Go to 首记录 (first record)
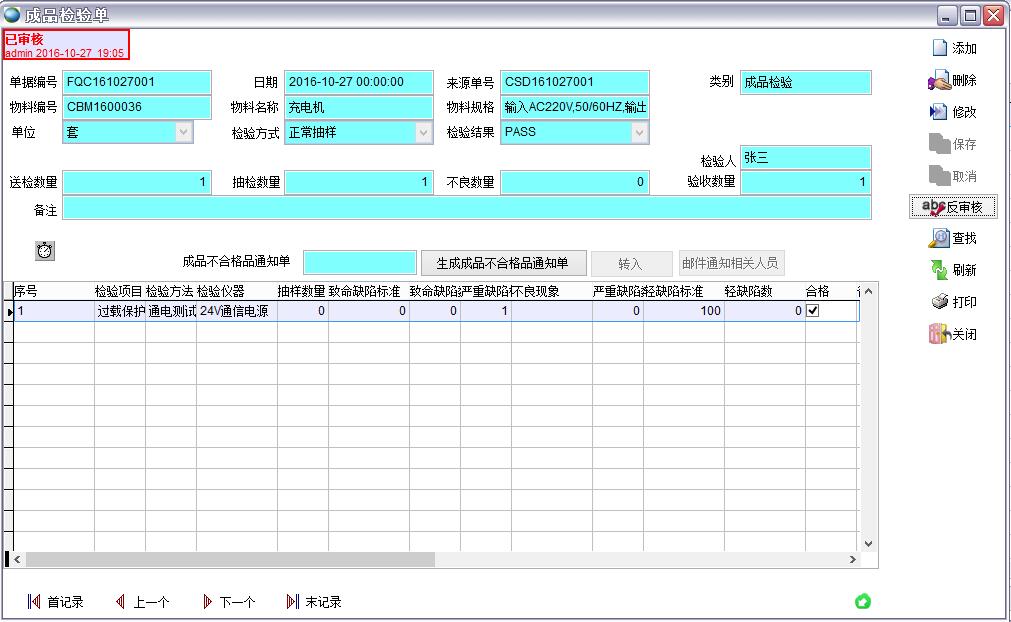This screenshot has height=622, width=1011. tap(56, 602)
